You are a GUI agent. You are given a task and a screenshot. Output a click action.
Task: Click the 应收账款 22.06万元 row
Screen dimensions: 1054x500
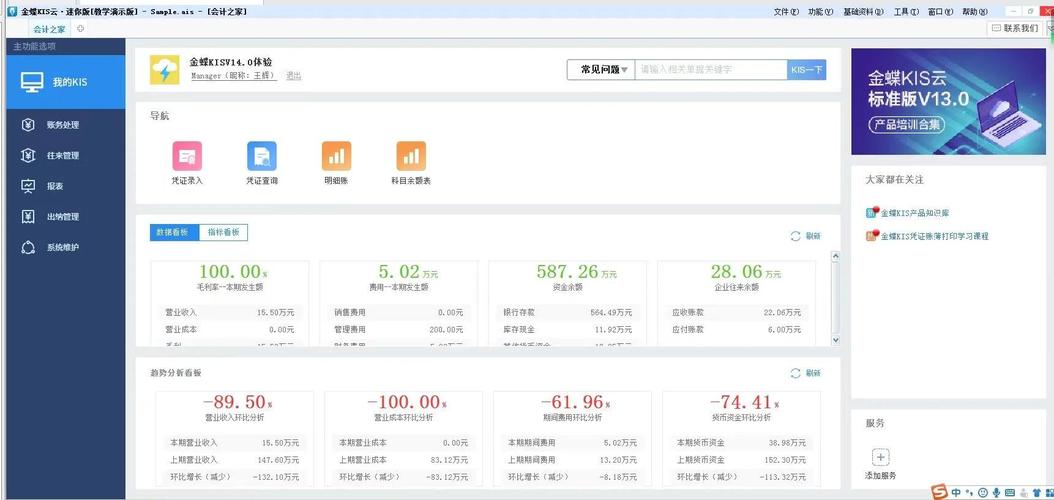click(737, 312)
